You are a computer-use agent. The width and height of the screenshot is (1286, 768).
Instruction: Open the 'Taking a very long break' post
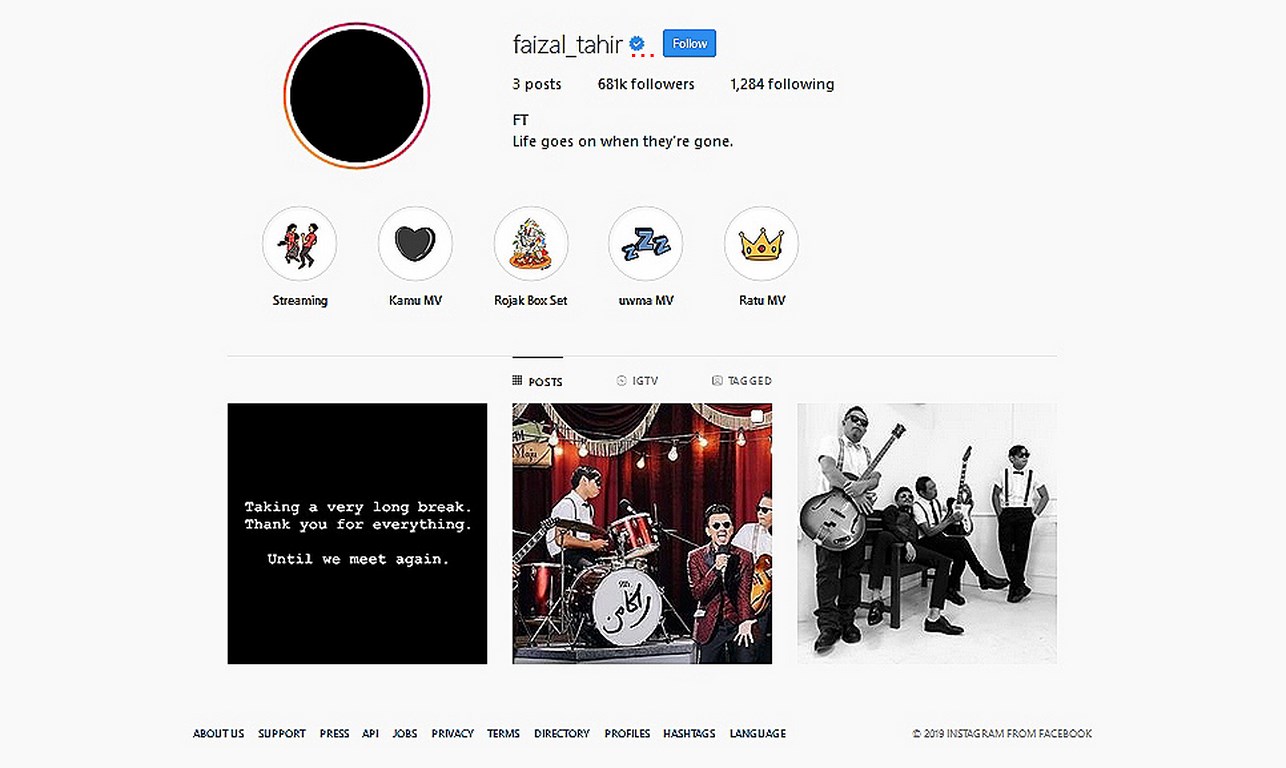pyautogui.click(x=357, y=534)
